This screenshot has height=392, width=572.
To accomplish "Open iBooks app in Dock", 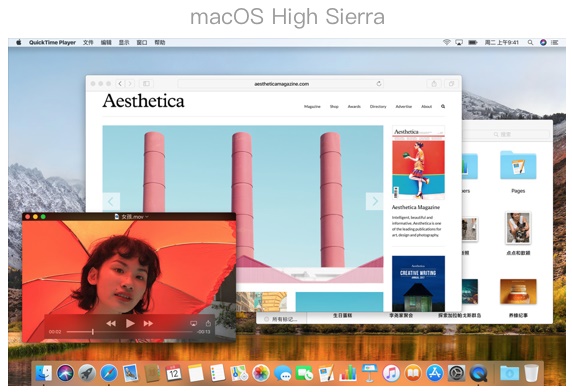I will pyautogui.click(x=413, y=373).
